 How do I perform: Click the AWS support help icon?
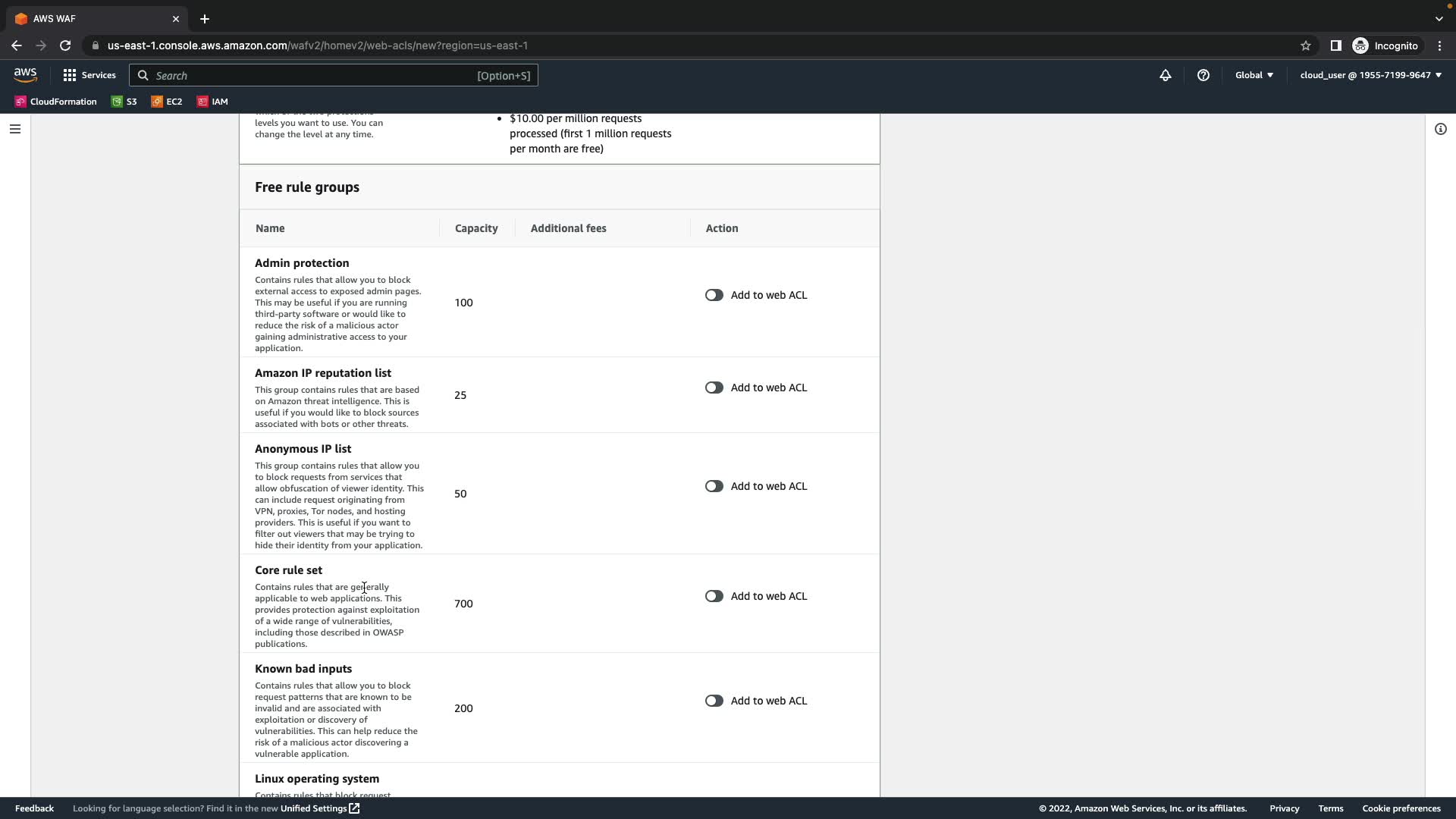pos(1203,75)
